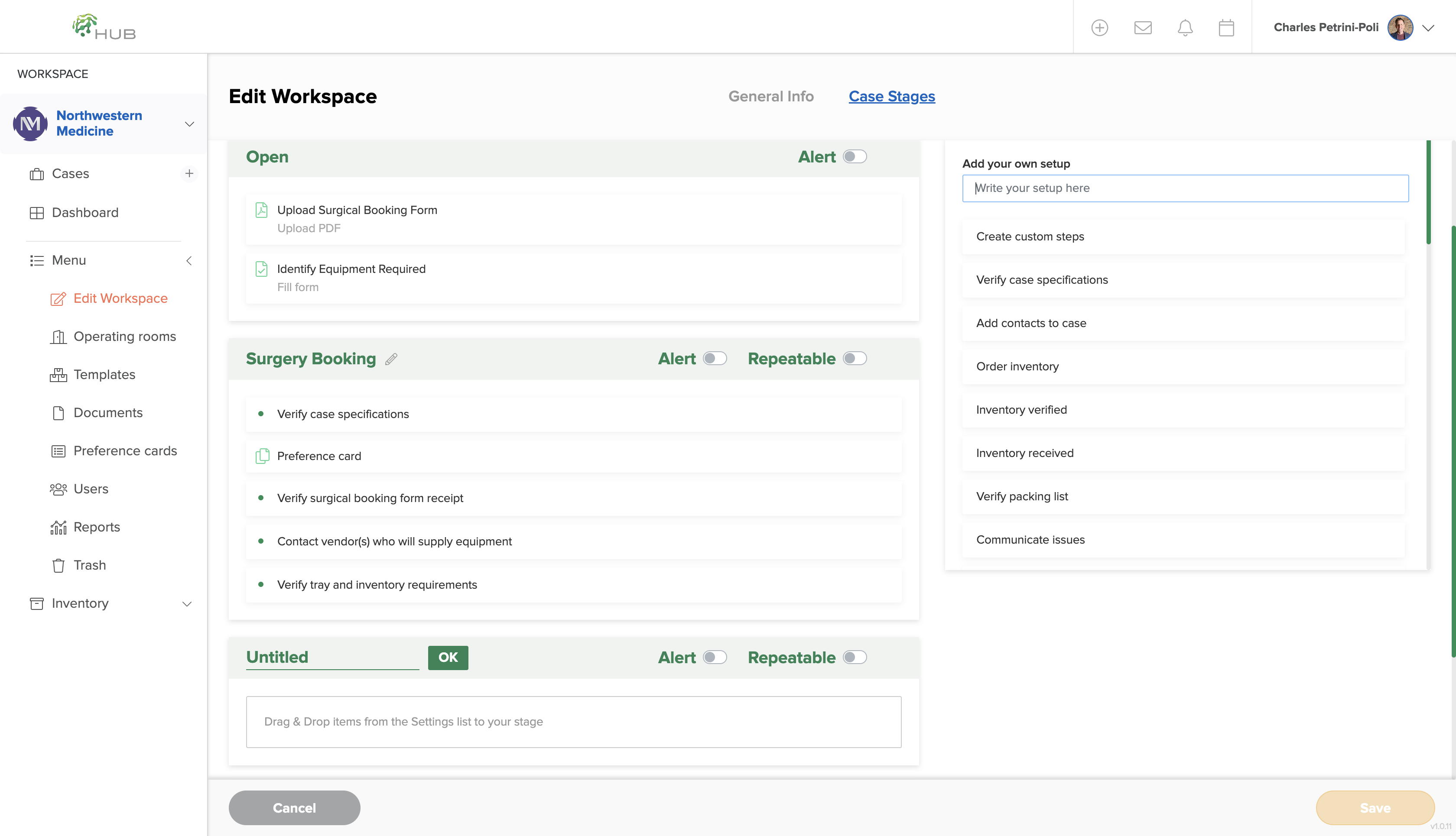The image size is (1456, 836).
Task: Click the green settings list scrollbar
Action: point(1428,192)
